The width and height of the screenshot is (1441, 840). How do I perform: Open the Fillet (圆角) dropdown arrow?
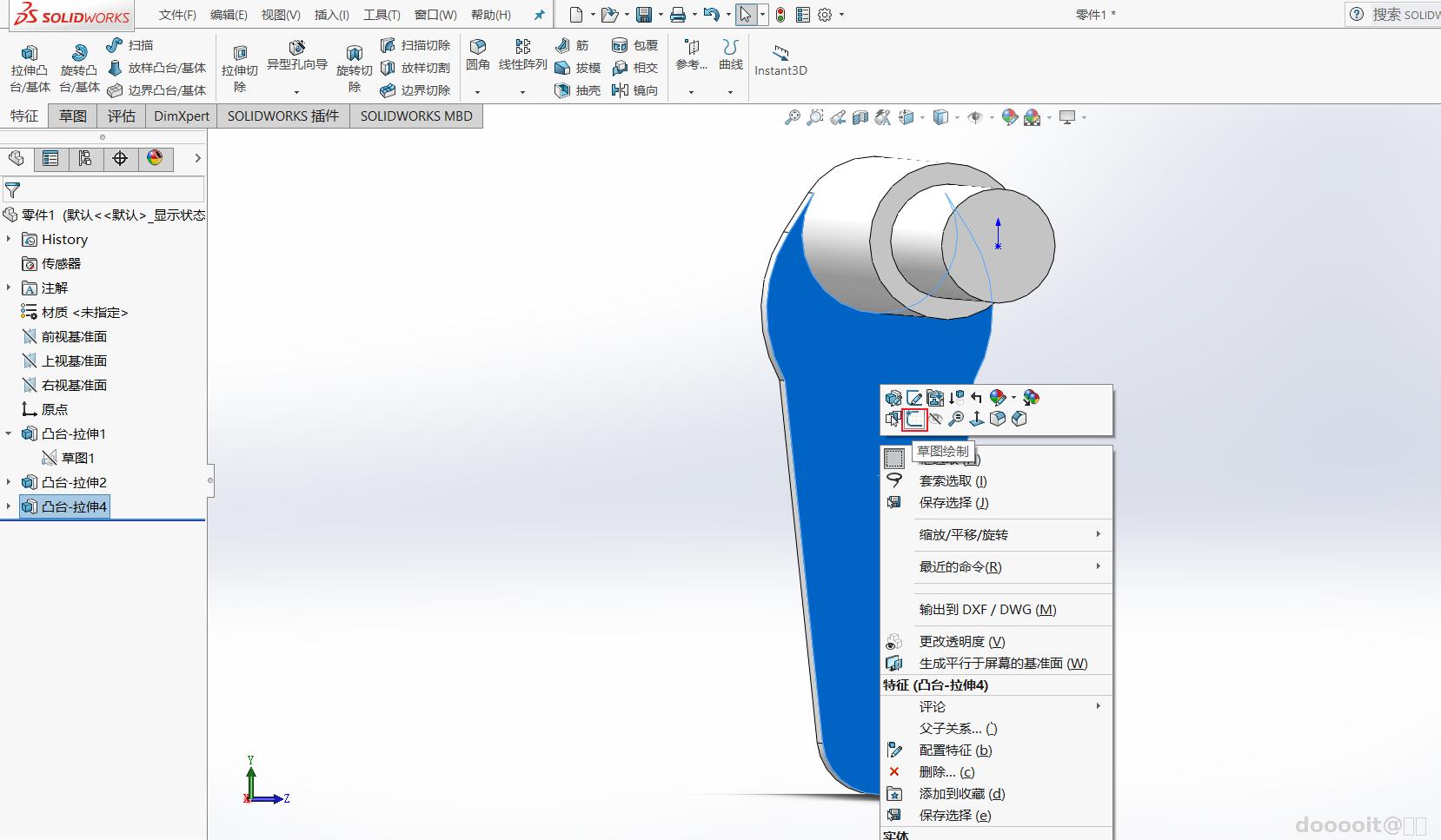(477, 92)
